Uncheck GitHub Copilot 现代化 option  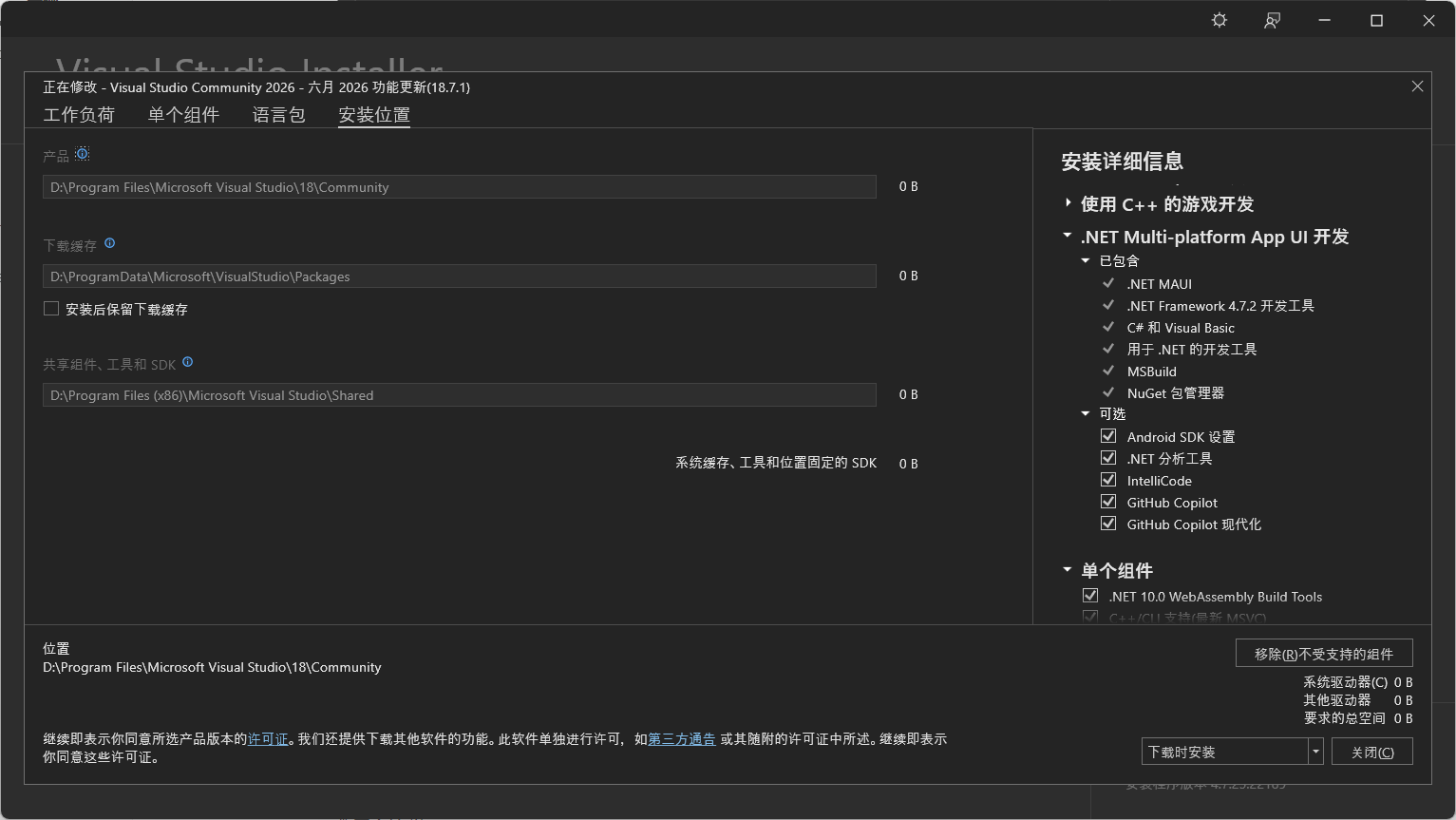click(x=1108, y=524)
